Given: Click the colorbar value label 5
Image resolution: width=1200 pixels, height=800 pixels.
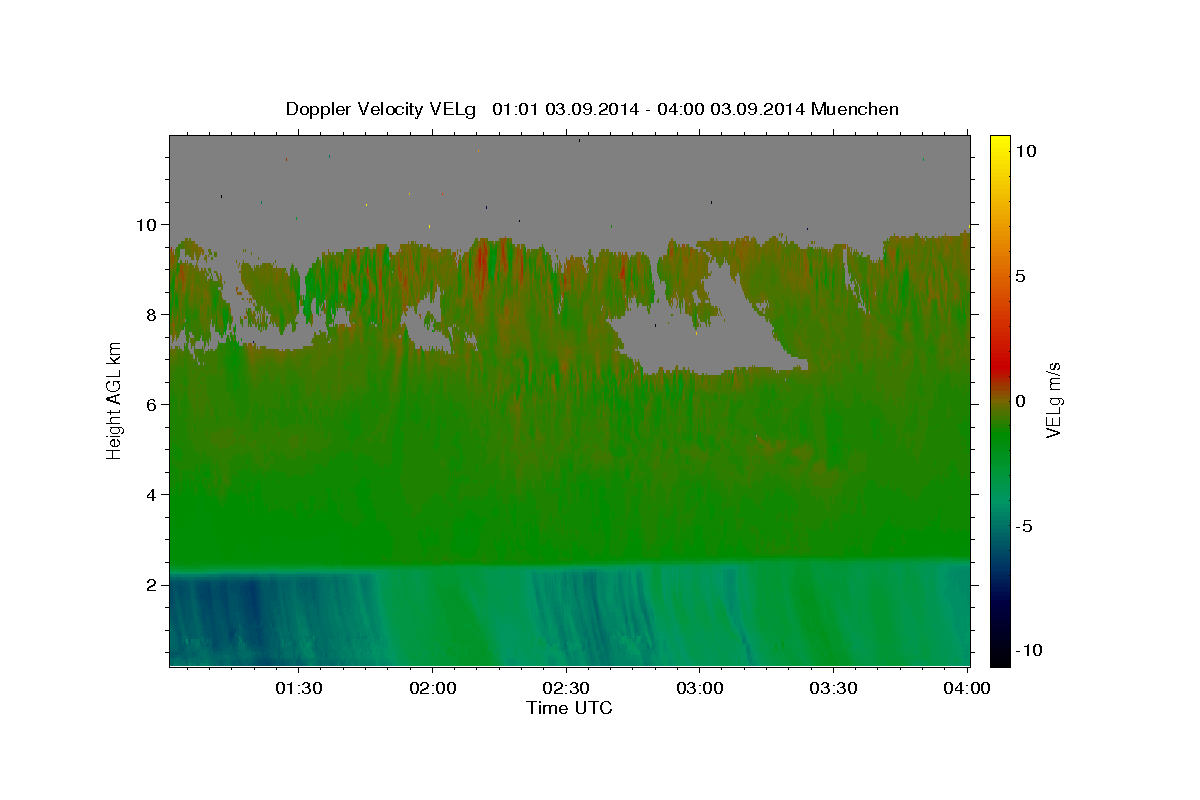Looking at the screenshot, I should pyautogui.click(x=1020, y=276).
